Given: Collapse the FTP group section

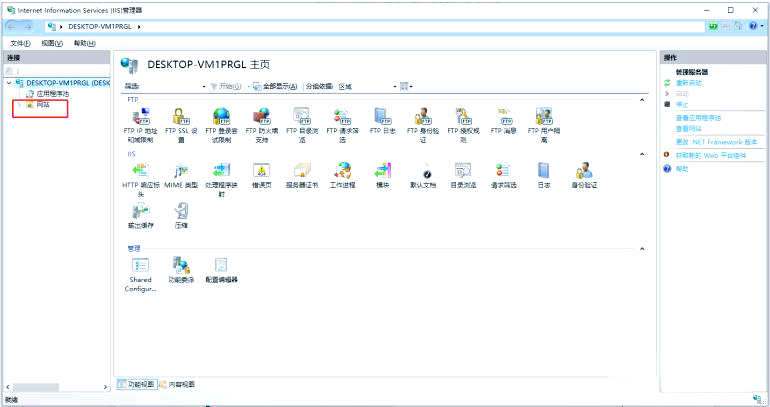Looking at the screenshot, I should coord(642,100).
